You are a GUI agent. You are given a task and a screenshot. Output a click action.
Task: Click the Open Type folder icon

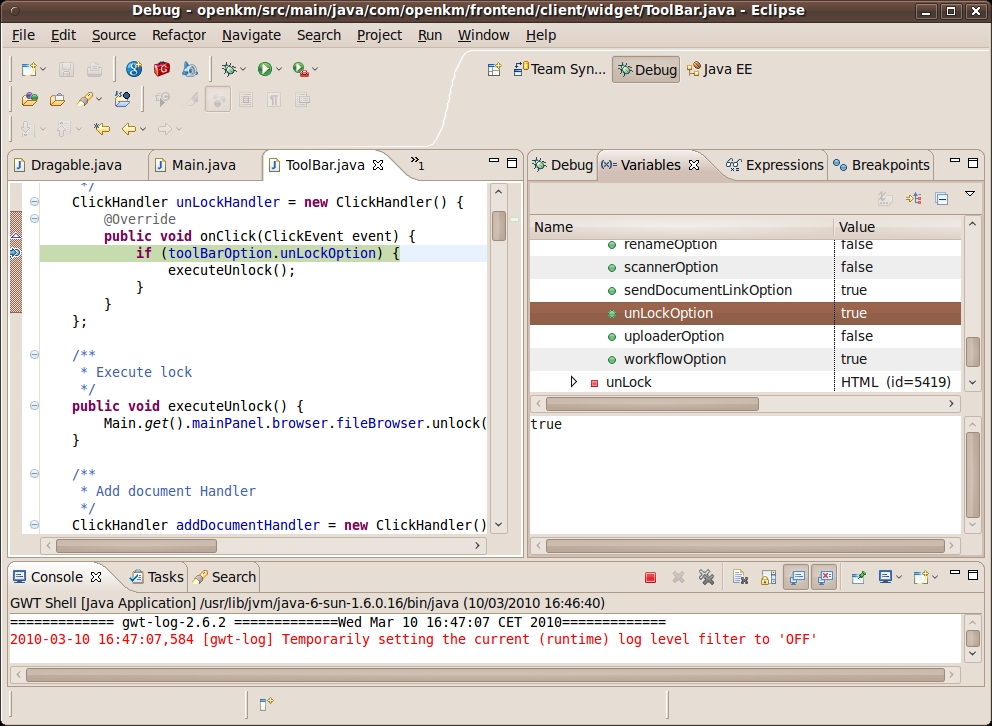pos(30,99)
